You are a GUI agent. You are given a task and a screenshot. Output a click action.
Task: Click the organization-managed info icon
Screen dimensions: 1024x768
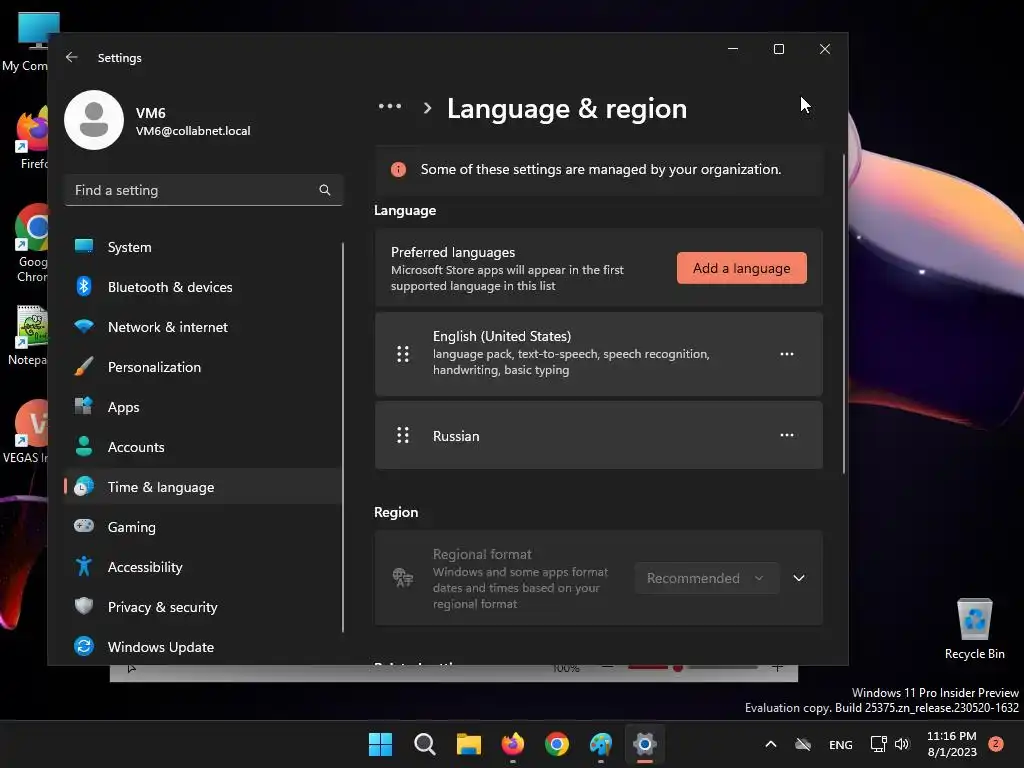tap(398, 170)
